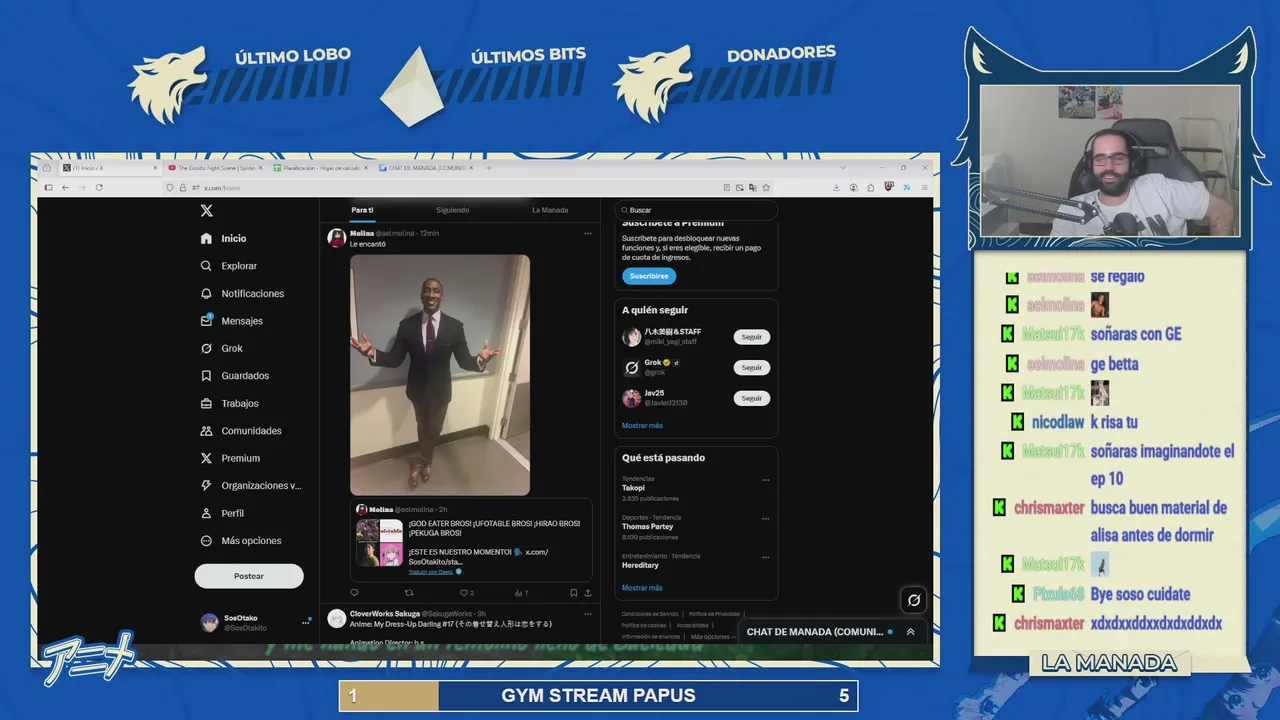The width and height of the screenshot is (1280, 720).
Task: Open options for Takopi trend
Action: 766,480
